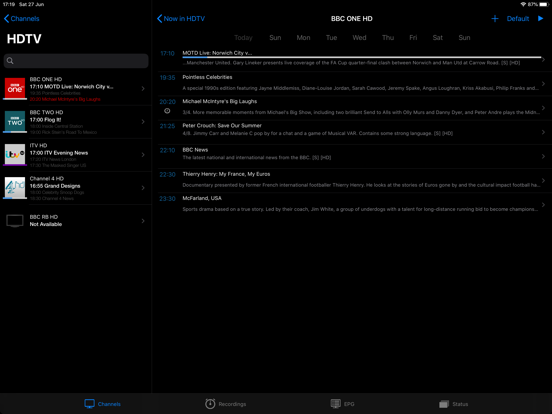This screenshot has width=552, height=414.
Task: Select the BBC TWO logo thumbnail
Action: [15, 121]
